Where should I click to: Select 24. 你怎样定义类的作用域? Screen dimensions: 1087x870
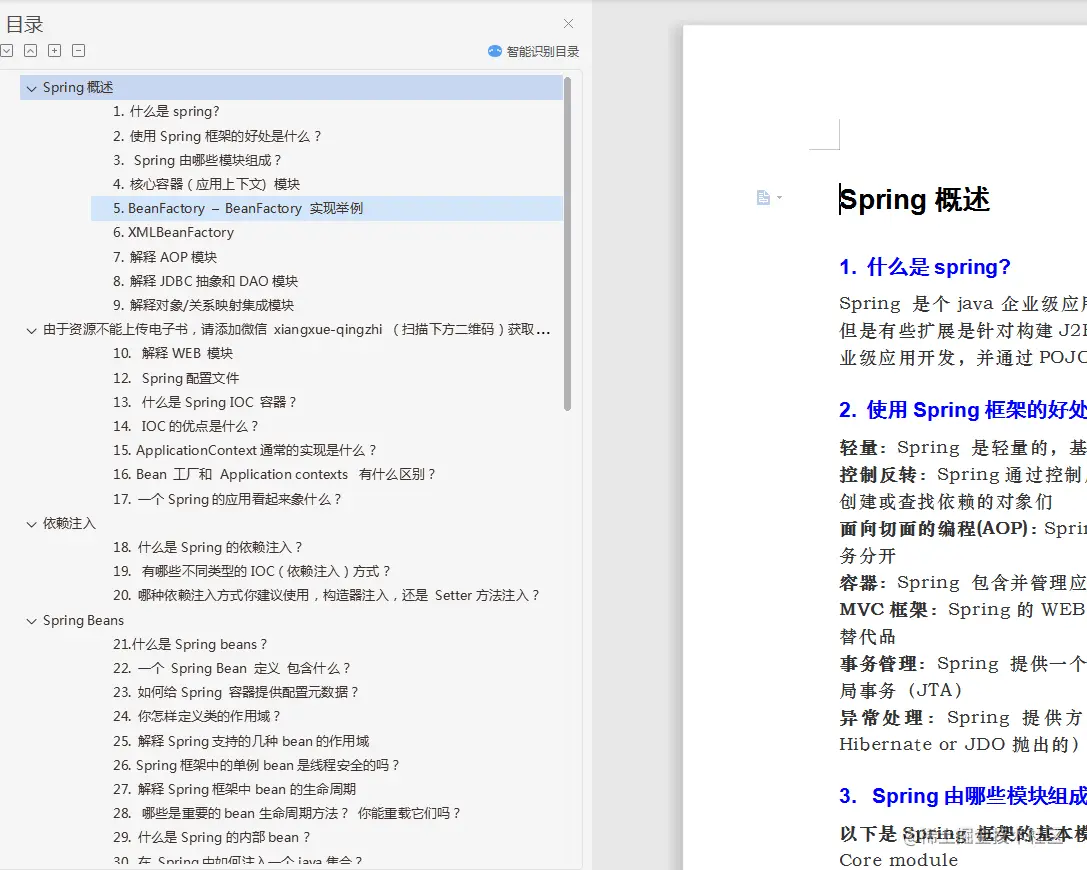click(x=196, y=716)
